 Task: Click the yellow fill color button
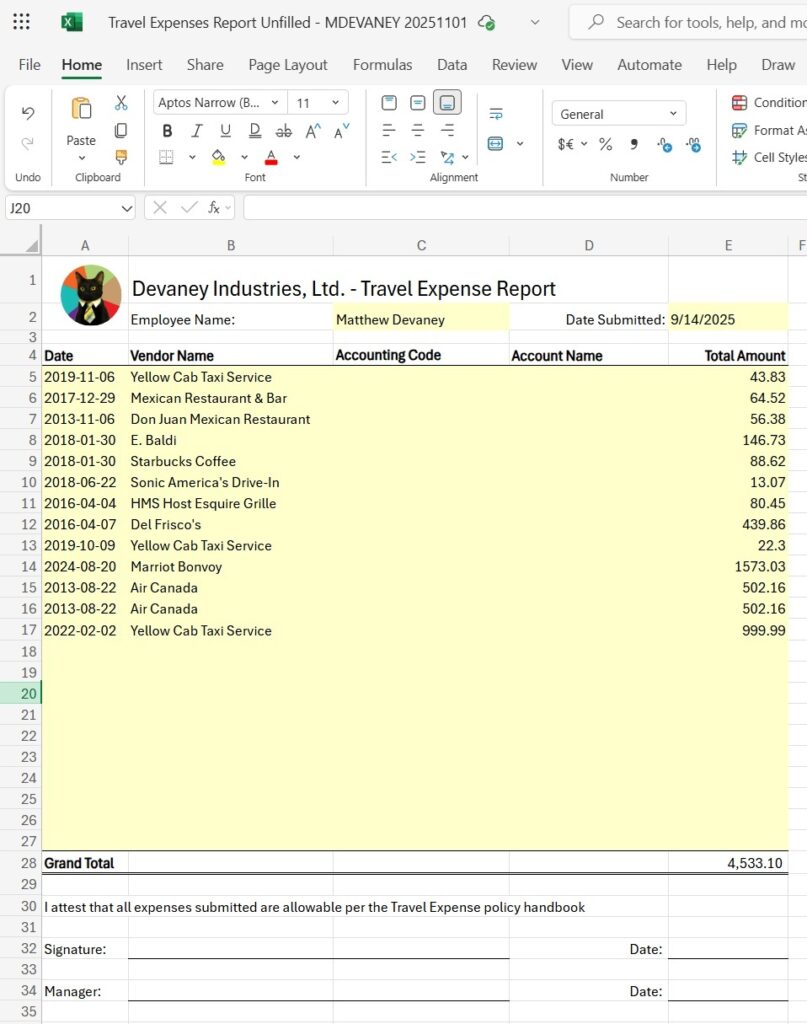219,157
